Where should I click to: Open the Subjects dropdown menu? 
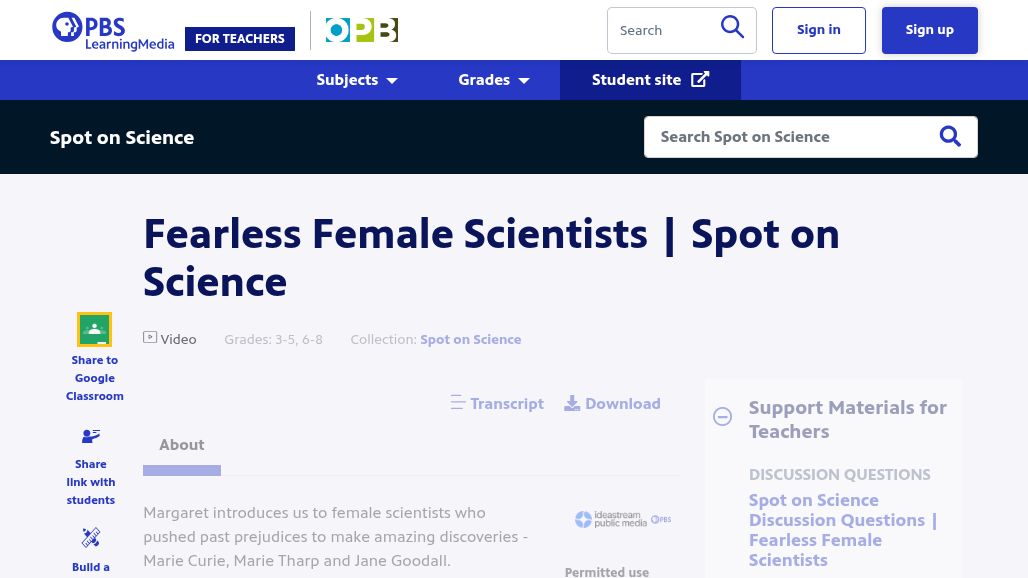tap(357, 80)
